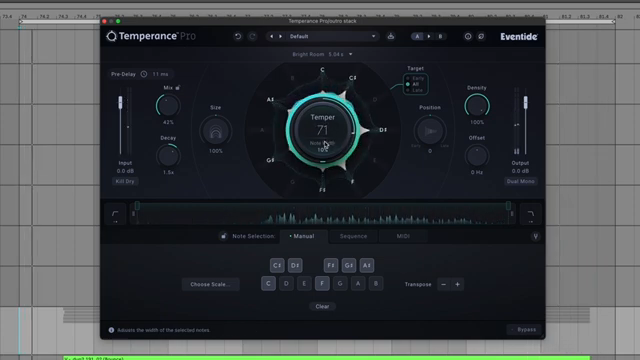Toggle the Note Selection lock icon

click(x=223, y=236)
